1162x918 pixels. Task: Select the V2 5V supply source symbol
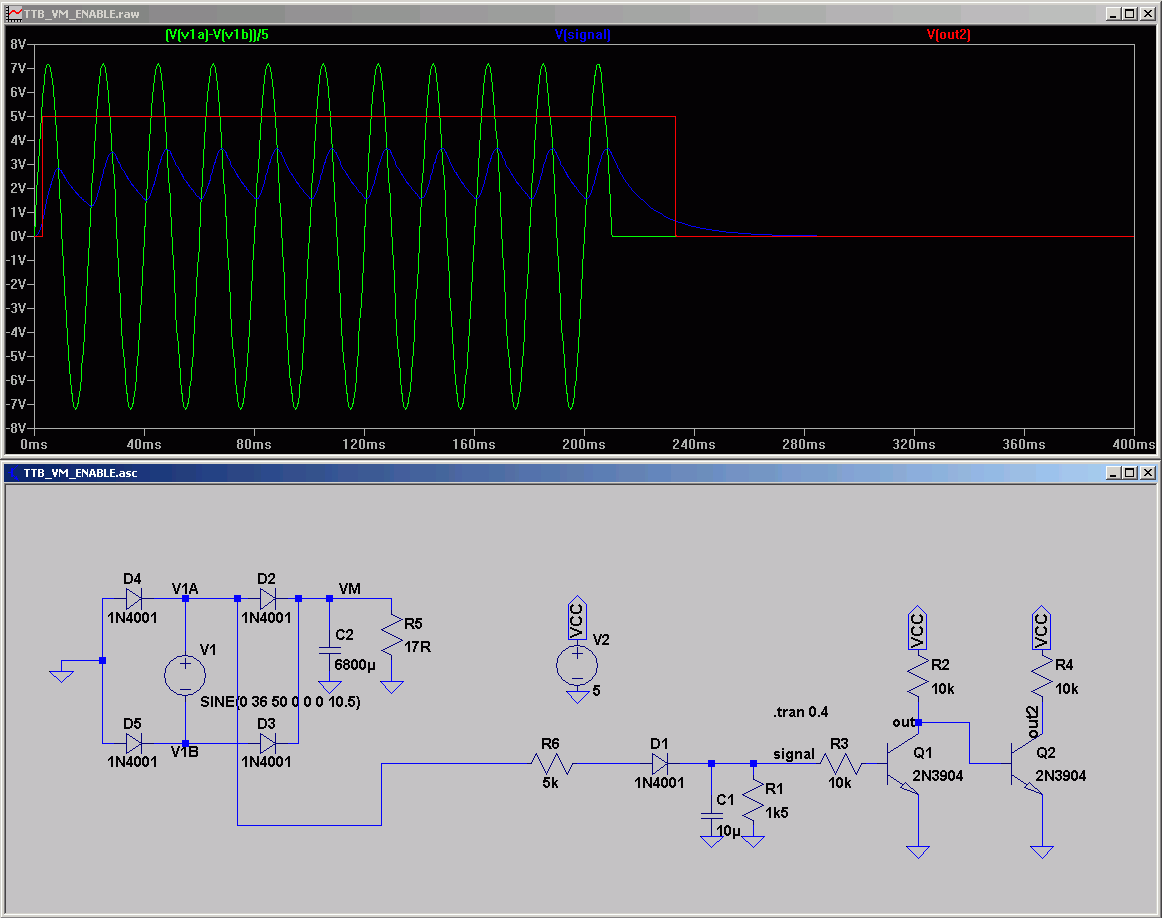point(577,664)
